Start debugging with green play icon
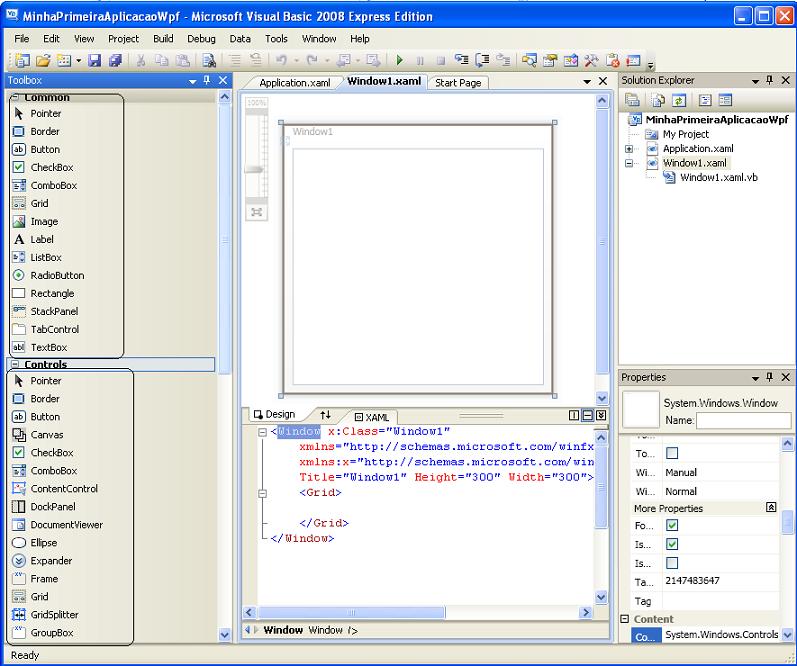 pos(400,60)
